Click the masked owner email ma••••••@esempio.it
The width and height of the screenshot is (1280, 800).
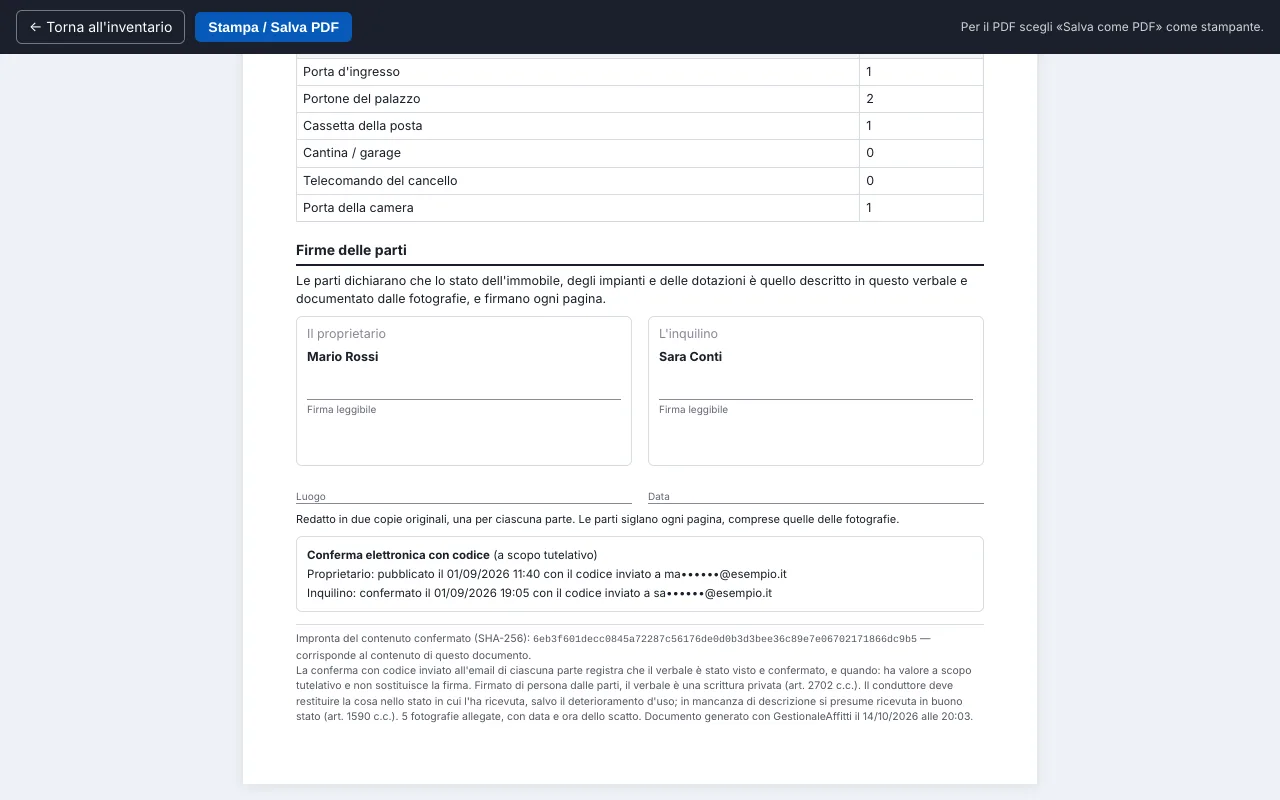[x=725, y=574]
